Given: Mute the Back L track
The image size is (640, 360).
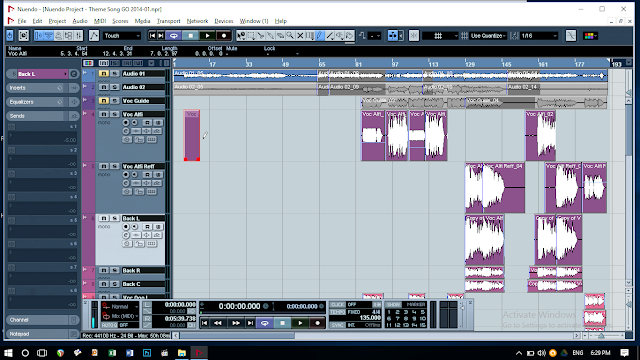Looking at the screenshot, I should (x=104, y=218).
